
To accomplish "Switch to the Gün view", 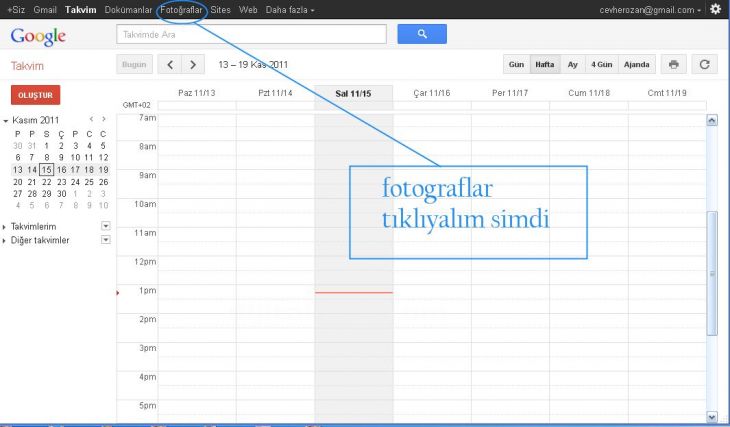I will (x=516, y=64).
